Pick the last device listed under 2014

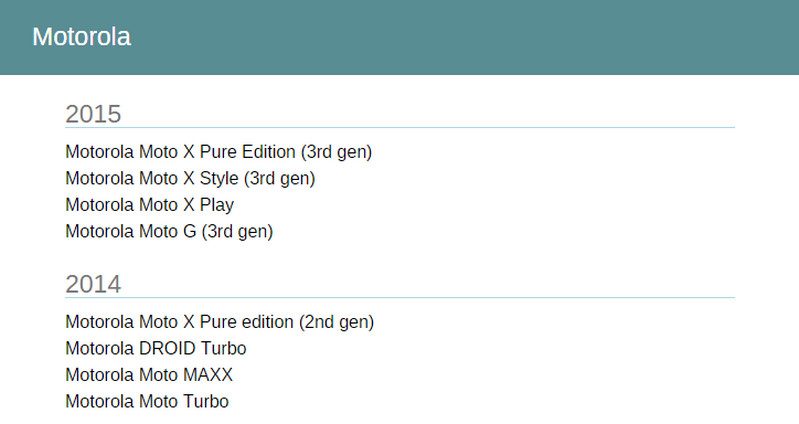point(147,401)
